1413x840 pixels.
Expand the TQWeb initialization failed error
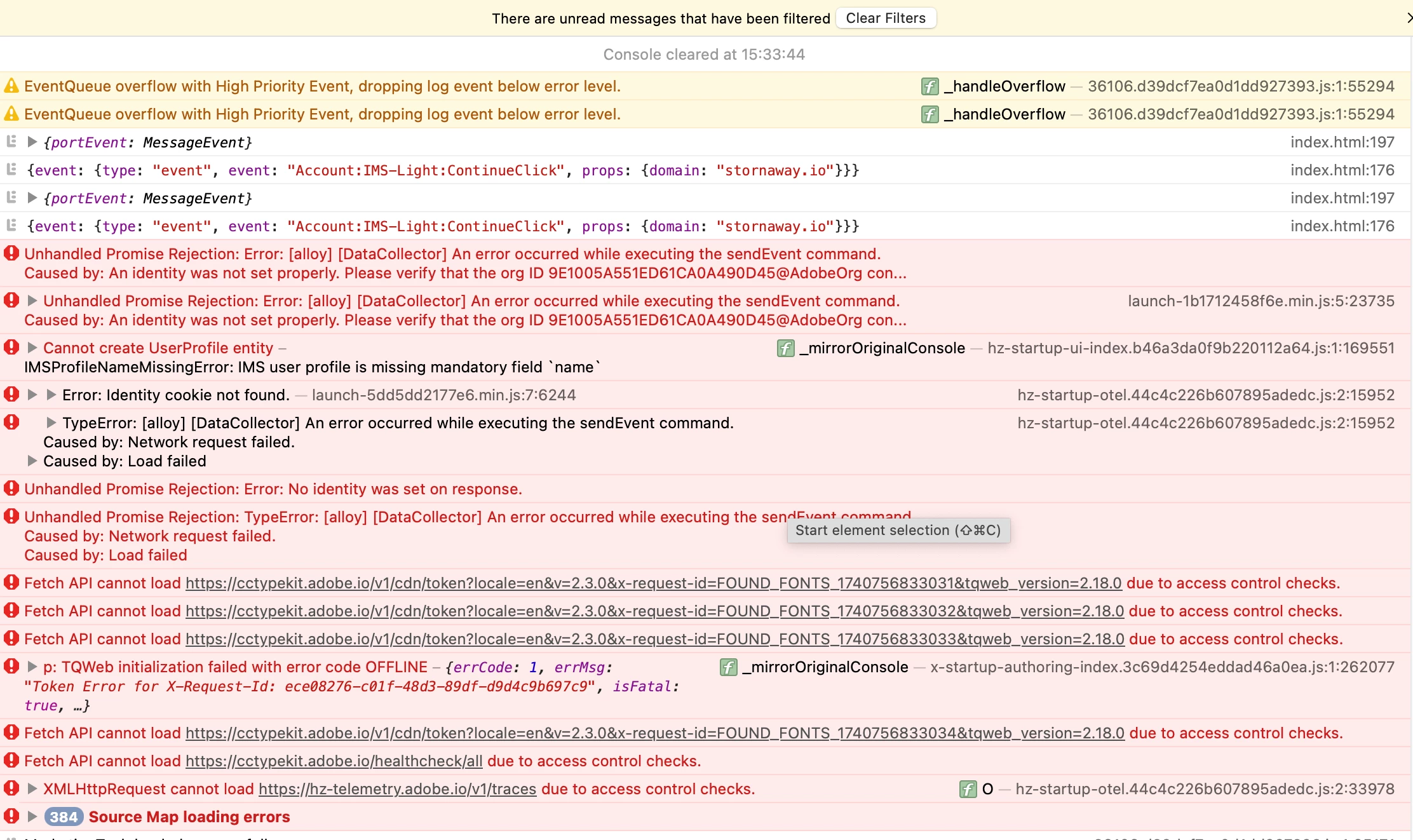(x=32, y=667)
